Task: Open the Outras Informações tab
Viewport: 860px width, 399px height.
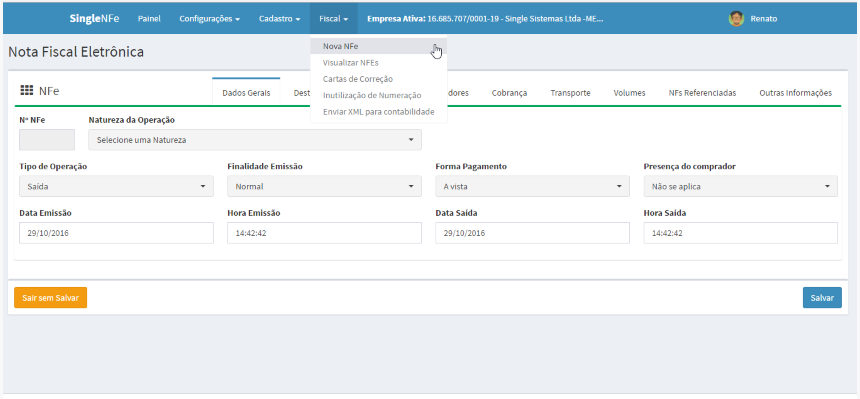Action: 795,93
